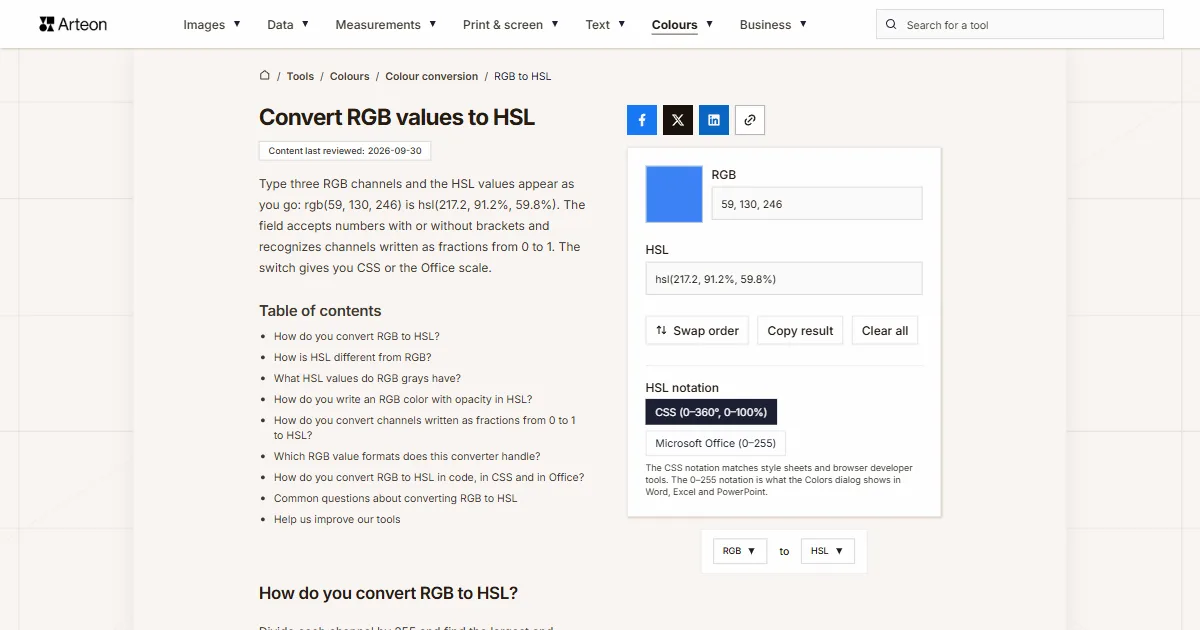Click the blue colour preview swatch
Viewport: 1200px width, 630px height.
[674, 194]
